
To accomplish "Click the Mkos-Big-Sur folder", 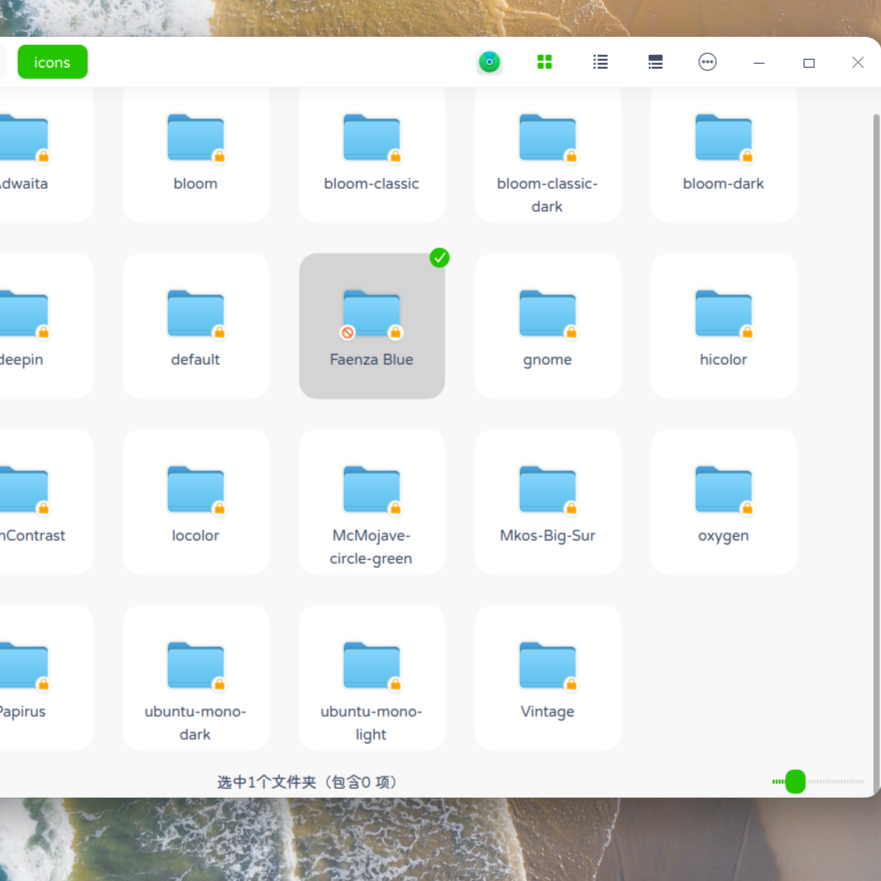I will [x=547, y=491].
